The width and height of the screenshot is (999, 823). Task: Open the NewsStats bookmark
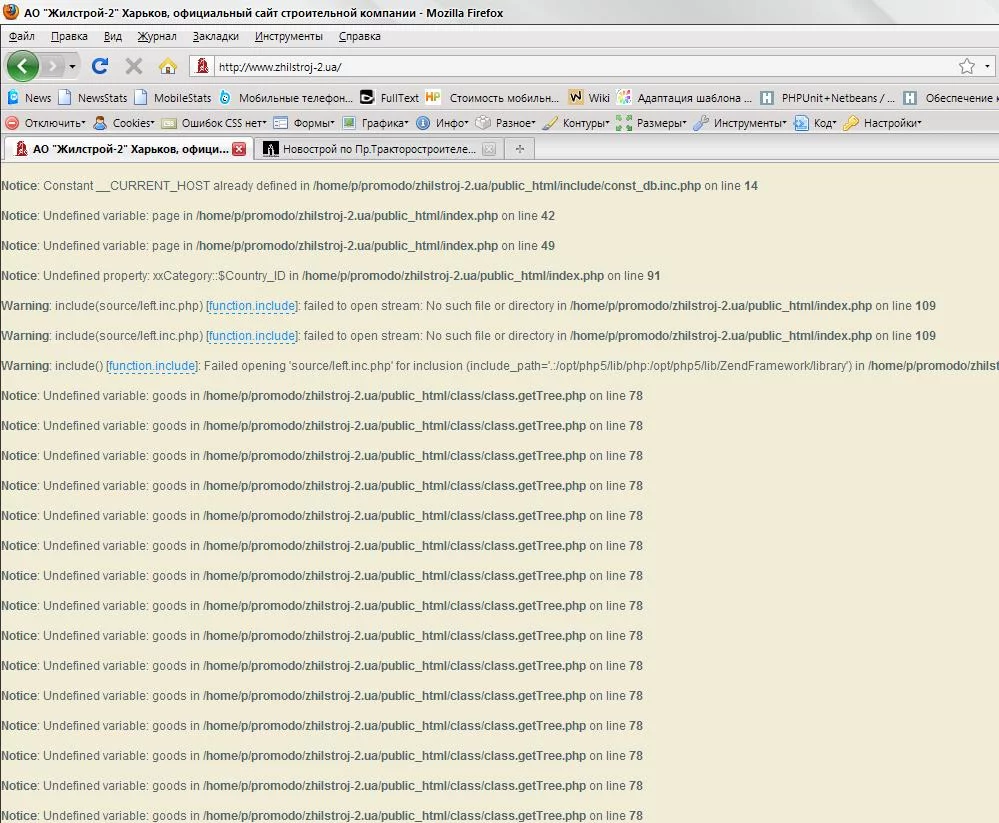tap(93, 98)
